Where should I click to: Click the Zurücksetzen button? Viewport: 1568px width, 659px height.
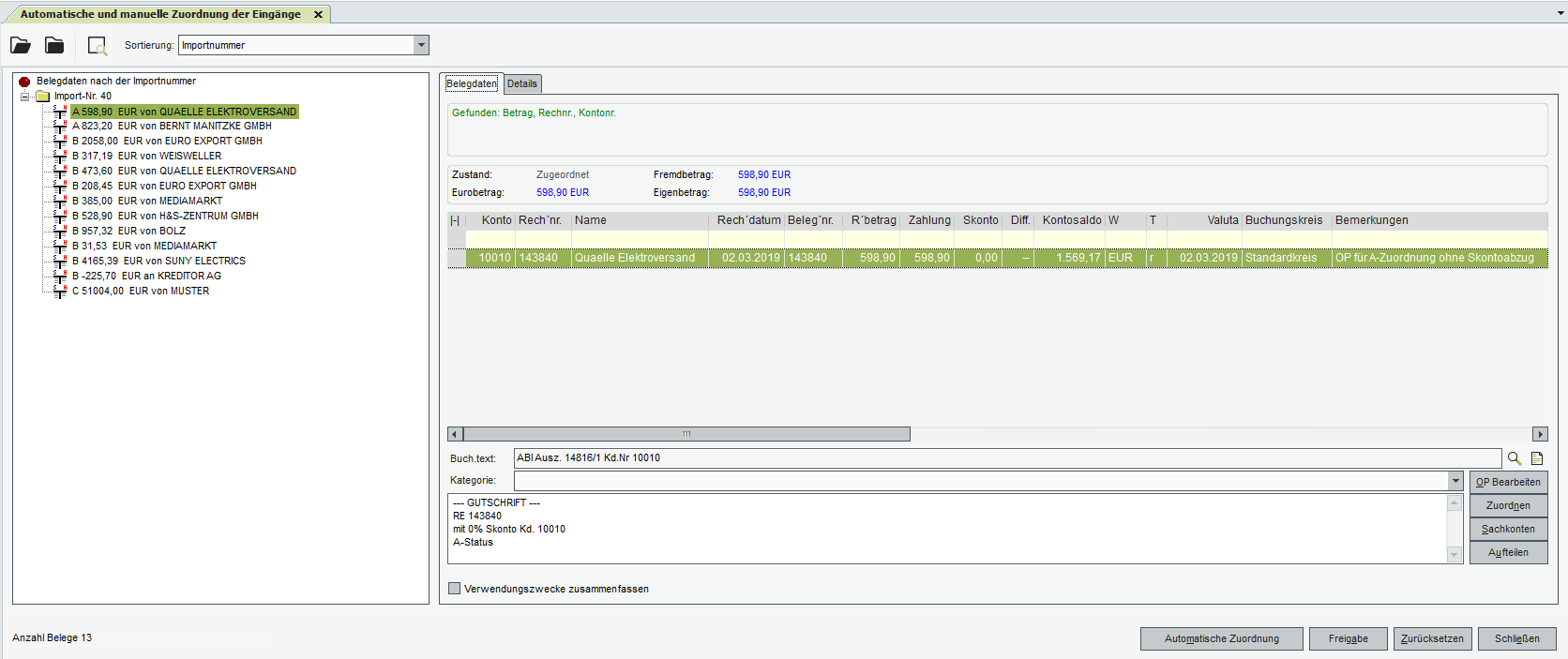pos(1432,638)
